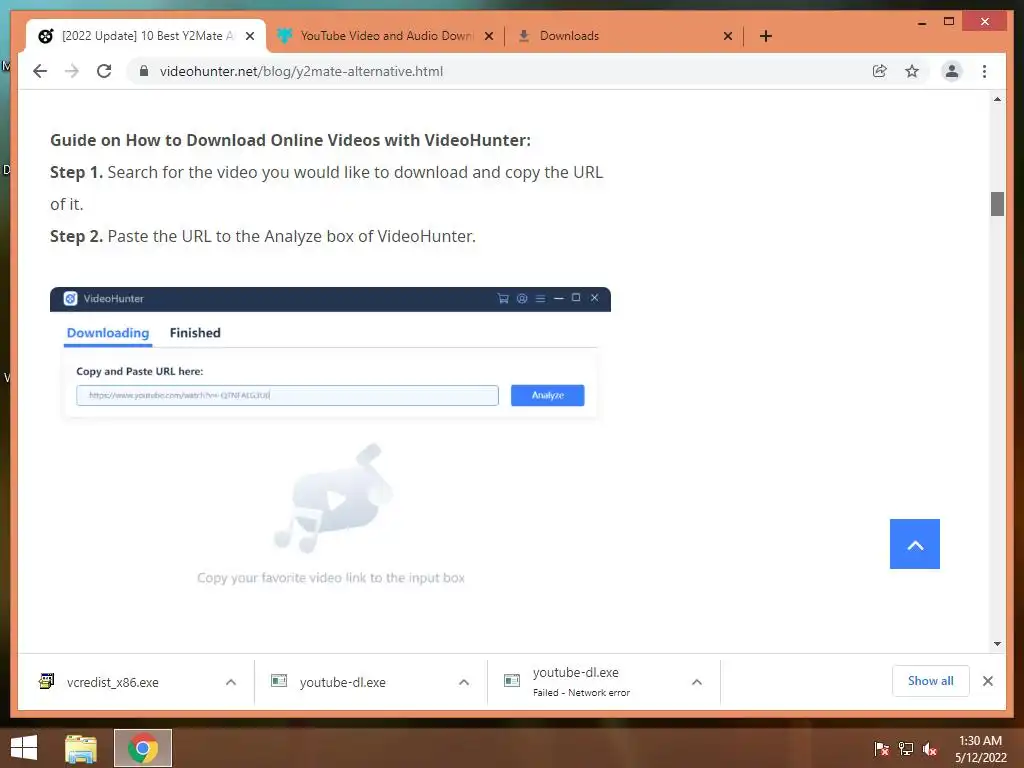This screenshot has height=768, width=1024.
Task: Click the address bar URL
Action: [301, 71]
